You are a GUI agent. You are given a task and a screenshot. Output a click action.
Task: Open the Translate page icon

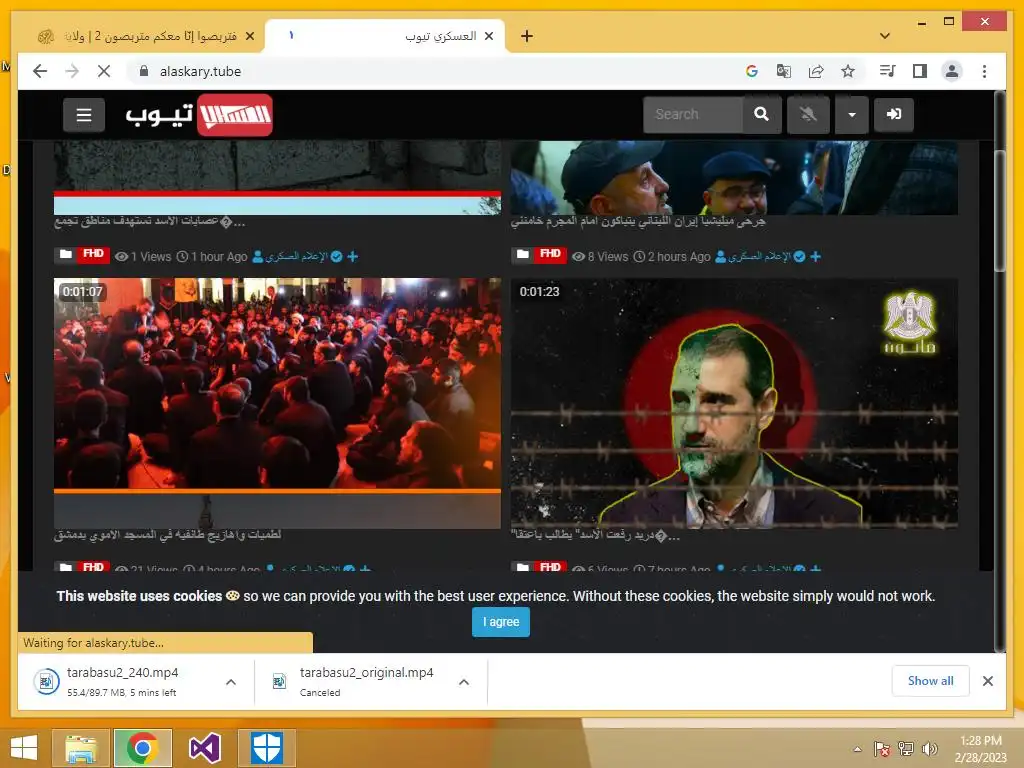[784, 71]
